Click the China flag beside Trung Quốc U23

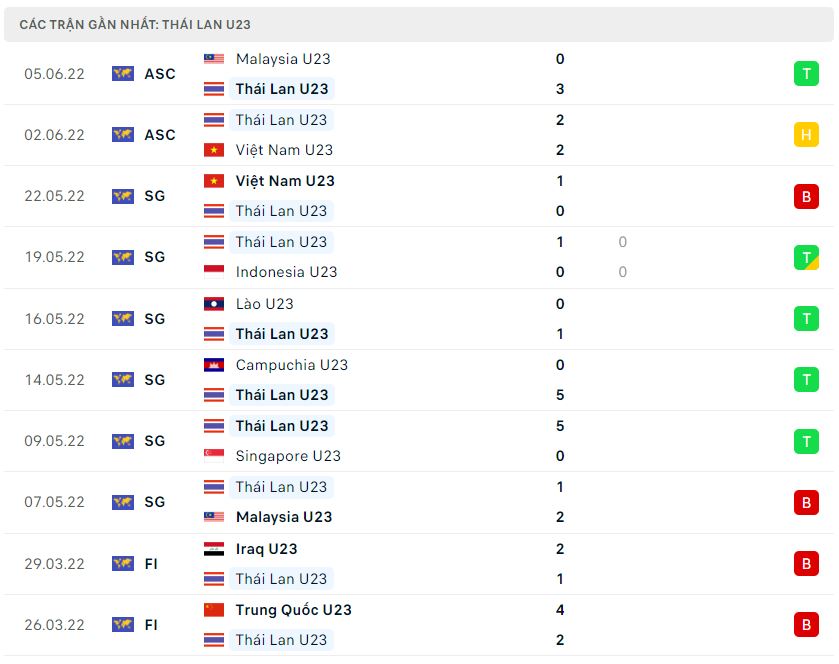tap(213, 610)
